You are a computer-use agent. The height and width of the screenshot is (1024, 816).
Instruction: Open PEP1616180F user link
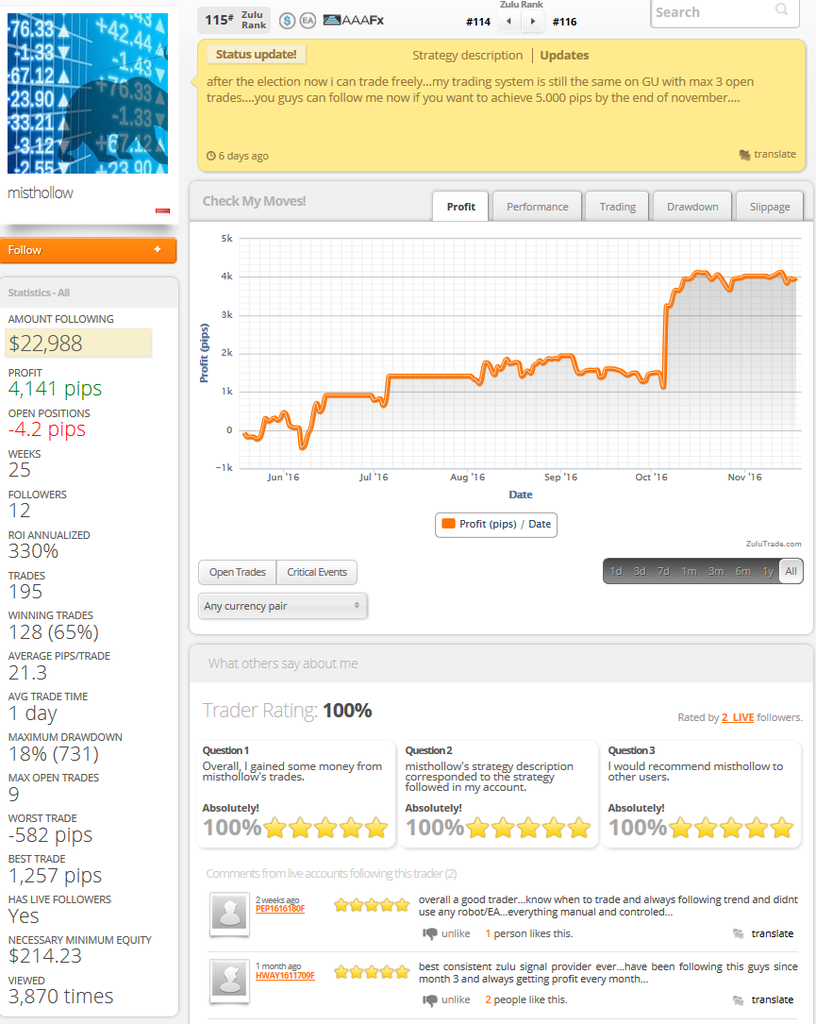point(280,909)
